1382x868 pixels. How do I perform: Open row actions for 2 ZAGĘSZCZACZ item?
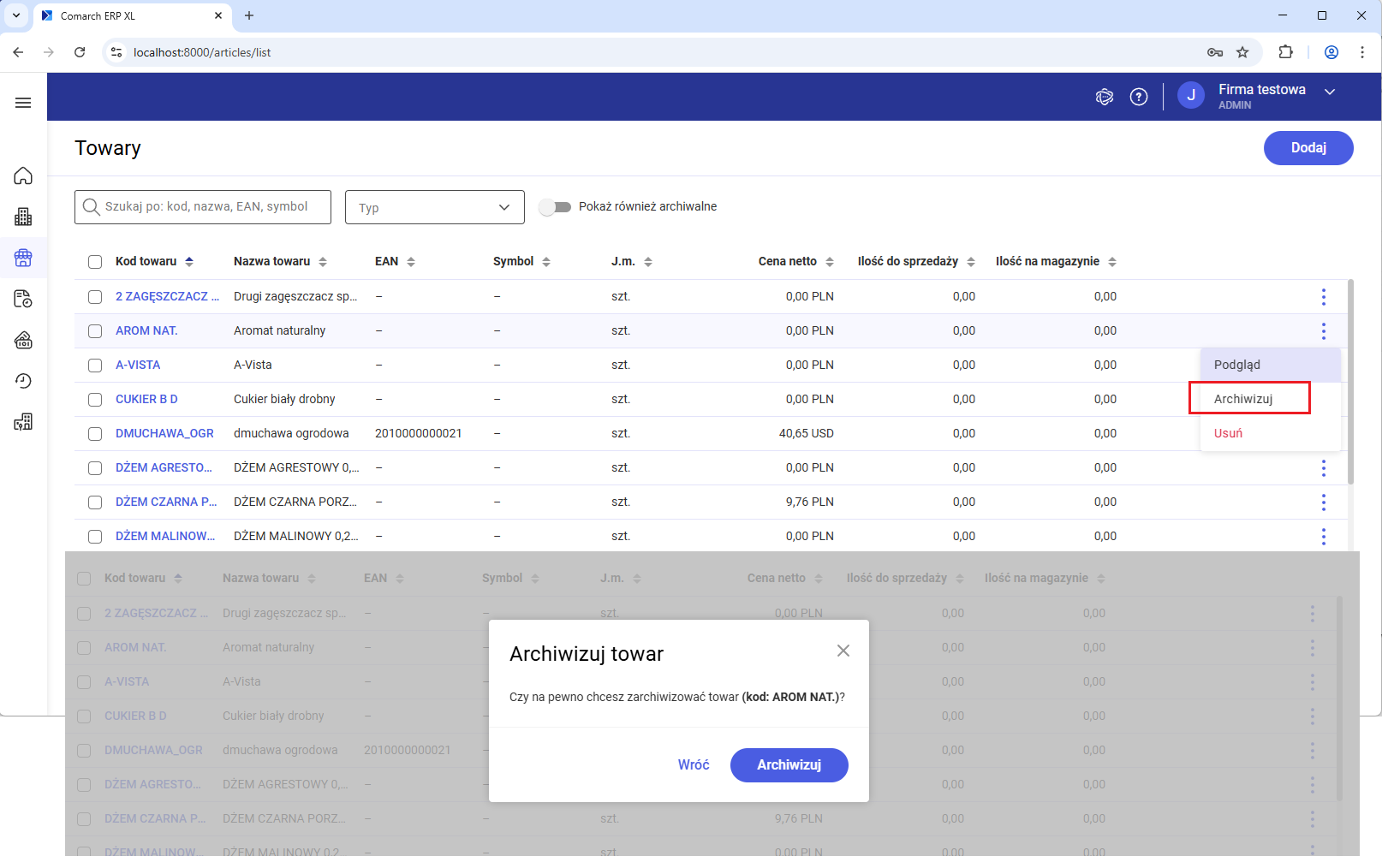click(x=1323, y=297)
